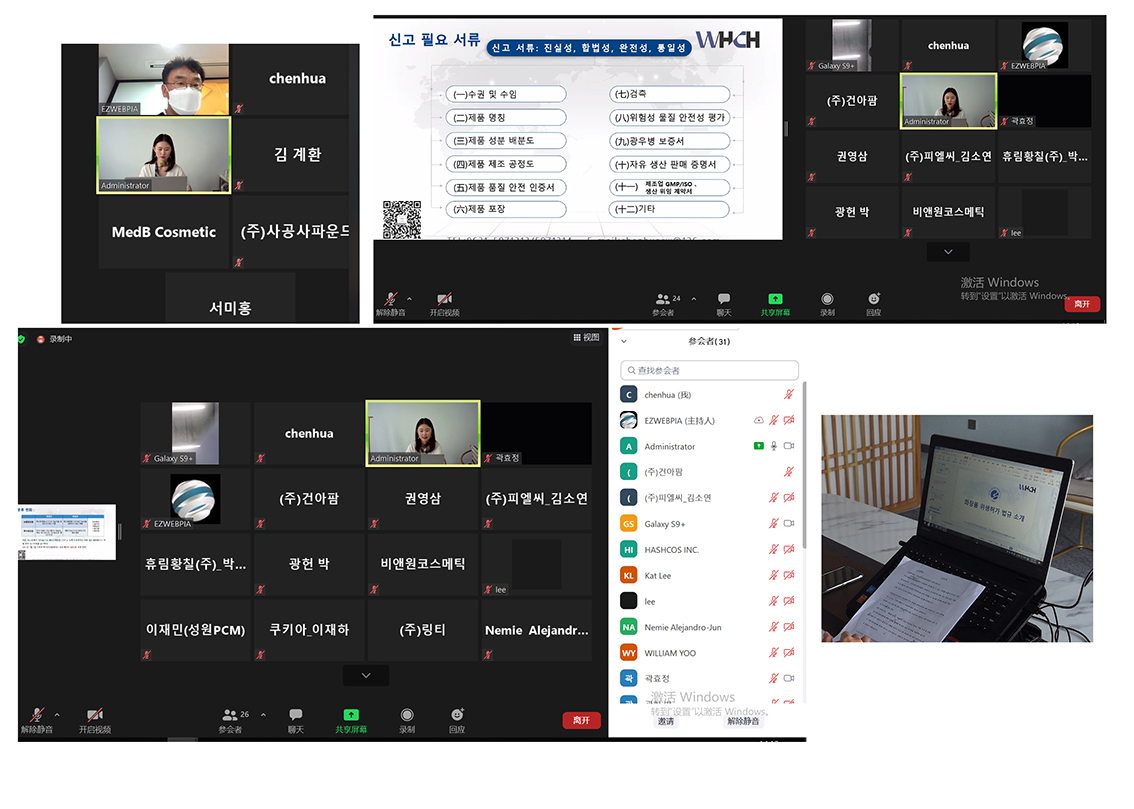Start video in the upper Zoom window toolbar
The width and height of the screenshot is (1134, 809).
[444, 304]
